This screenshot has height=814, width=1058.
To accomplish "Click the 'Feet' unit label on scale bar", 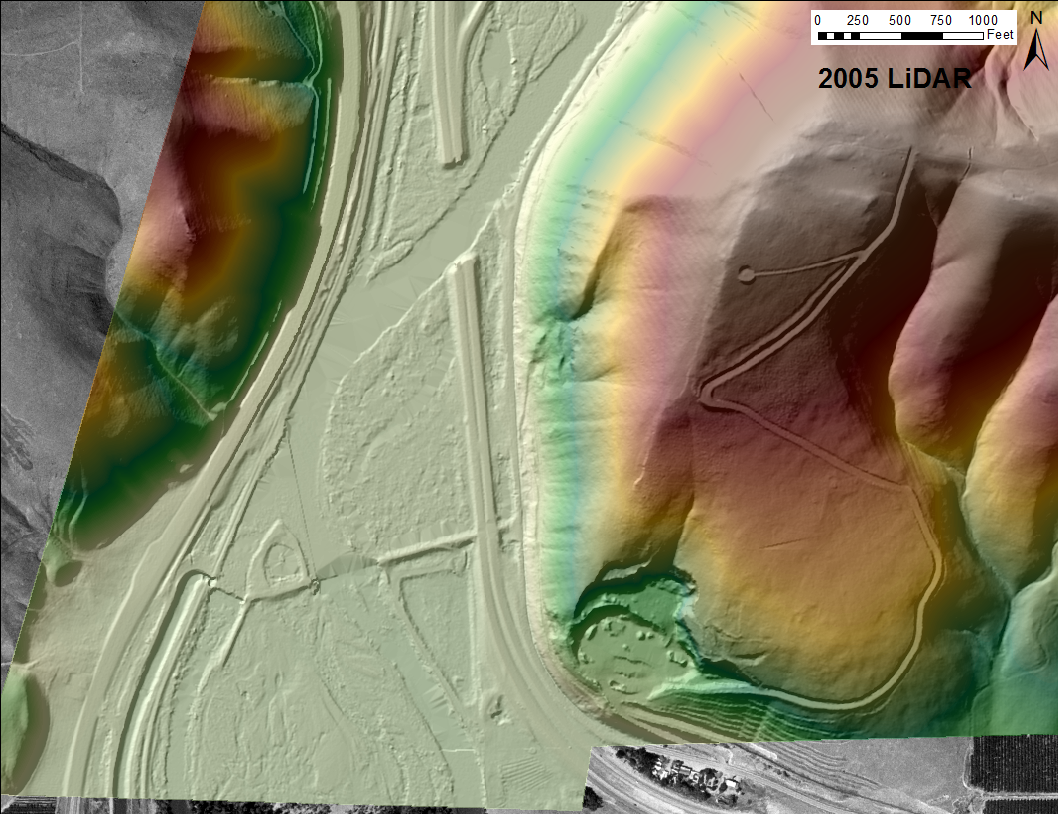I will tap(1000, 35).
